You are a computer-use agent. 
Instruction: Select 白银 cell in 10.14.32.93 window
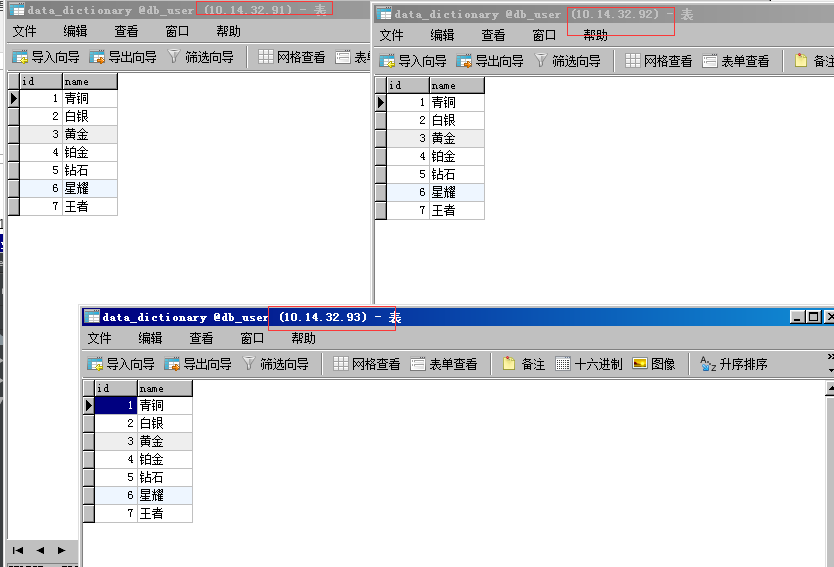click(x=165, y=423)
